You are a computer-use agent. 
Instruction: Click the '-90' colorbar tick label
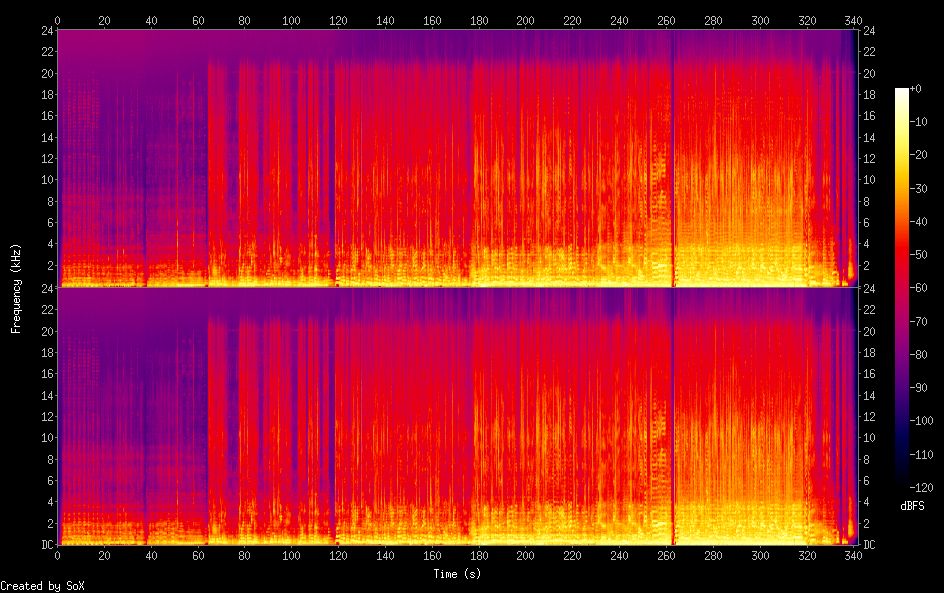[x=918, y=388]
